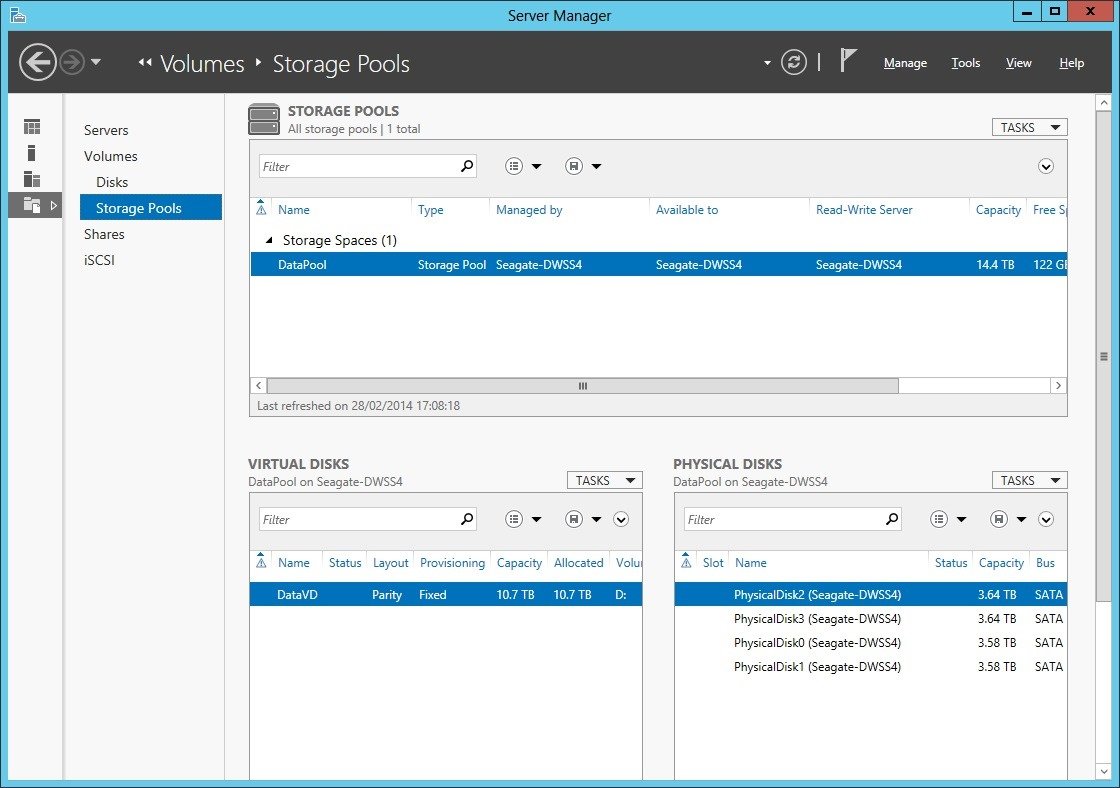
Task: Sort storage pools by Managed by column
Action: [529, 210]
